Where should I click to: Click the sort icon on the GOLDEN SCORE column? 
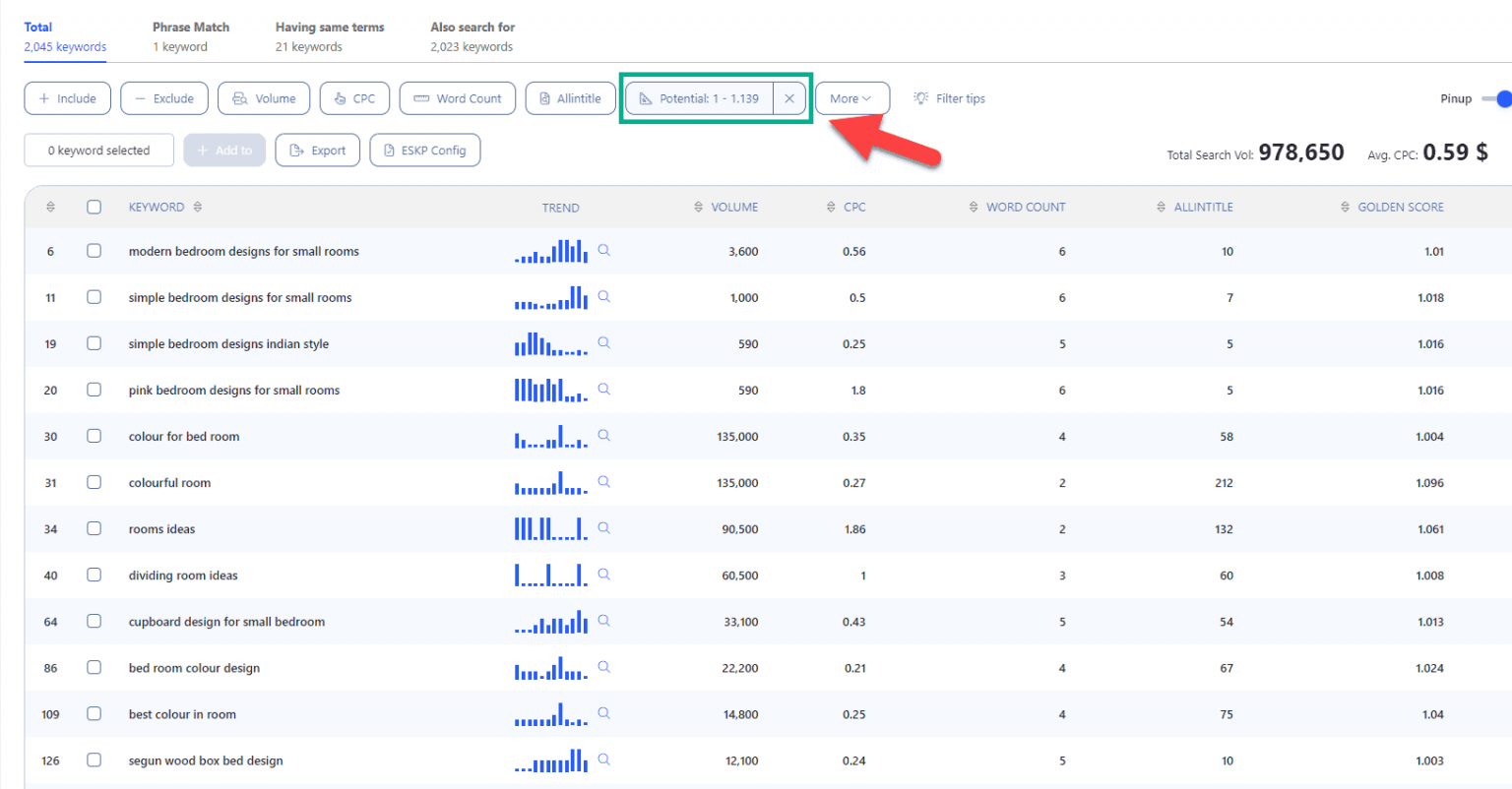coord(1345,207)
